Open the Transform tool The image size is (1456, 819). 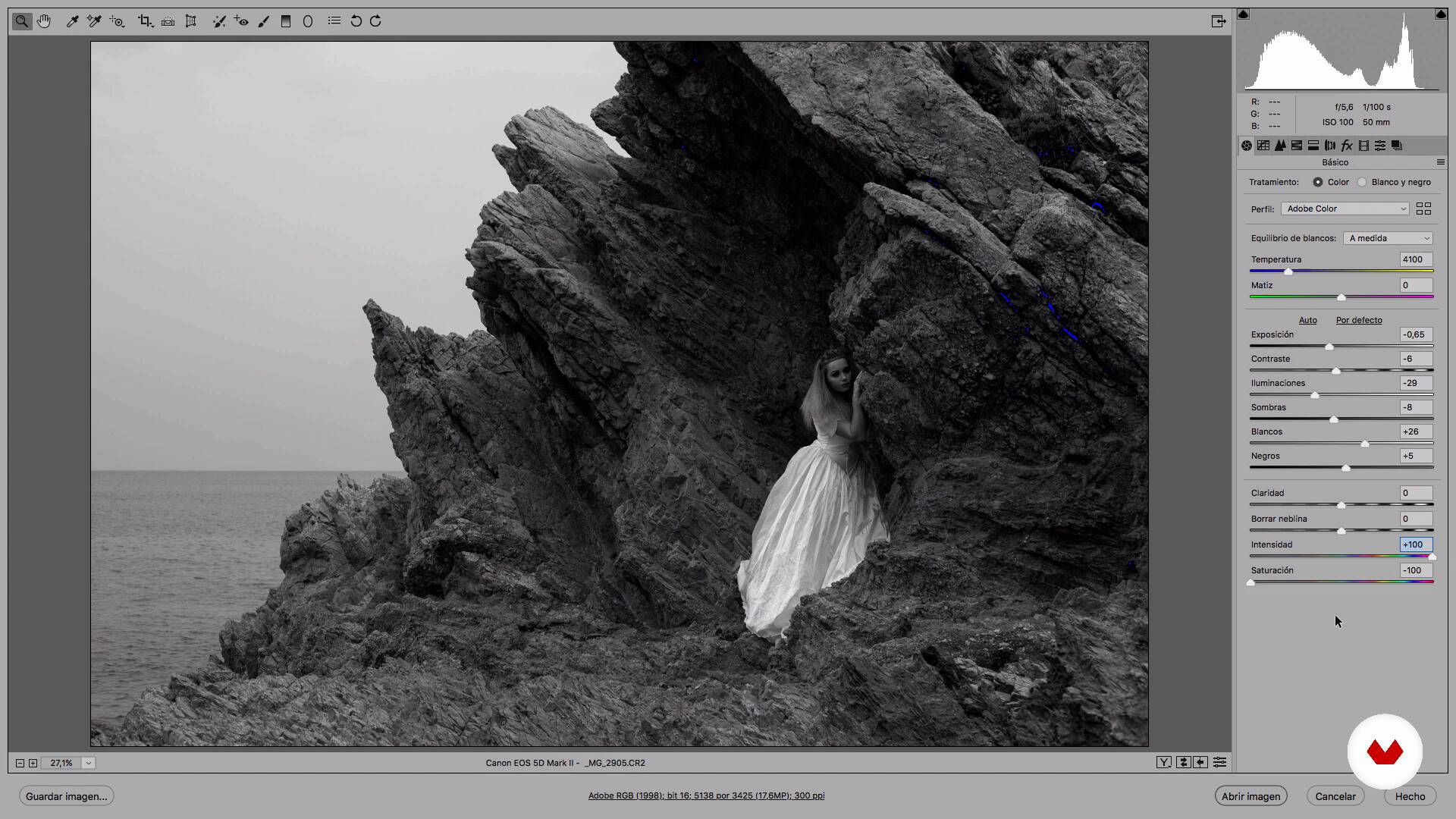[x=191, y=21]
